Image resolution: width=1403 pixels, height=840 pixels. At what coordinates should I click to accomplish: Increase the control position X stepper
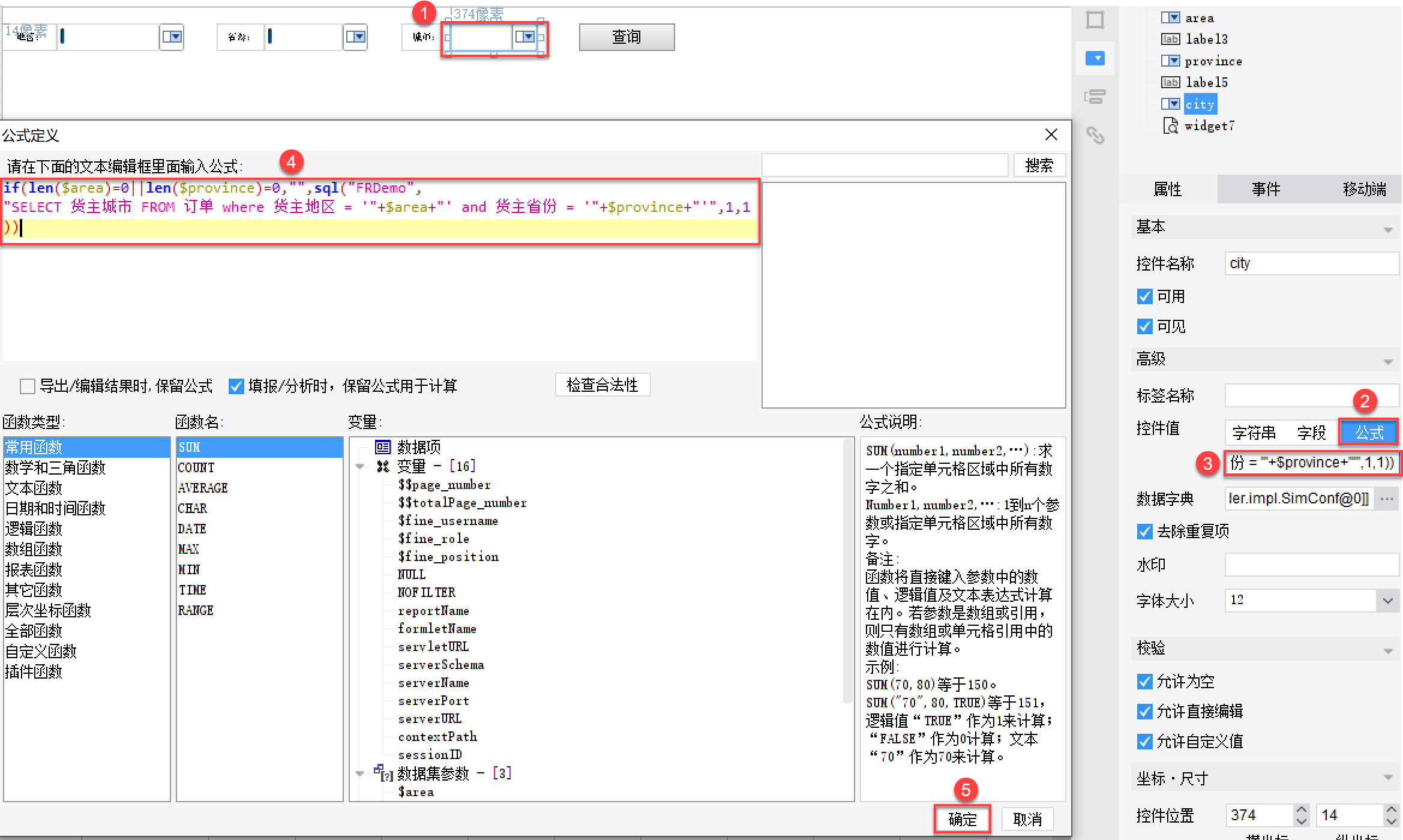click(1301, 810)
